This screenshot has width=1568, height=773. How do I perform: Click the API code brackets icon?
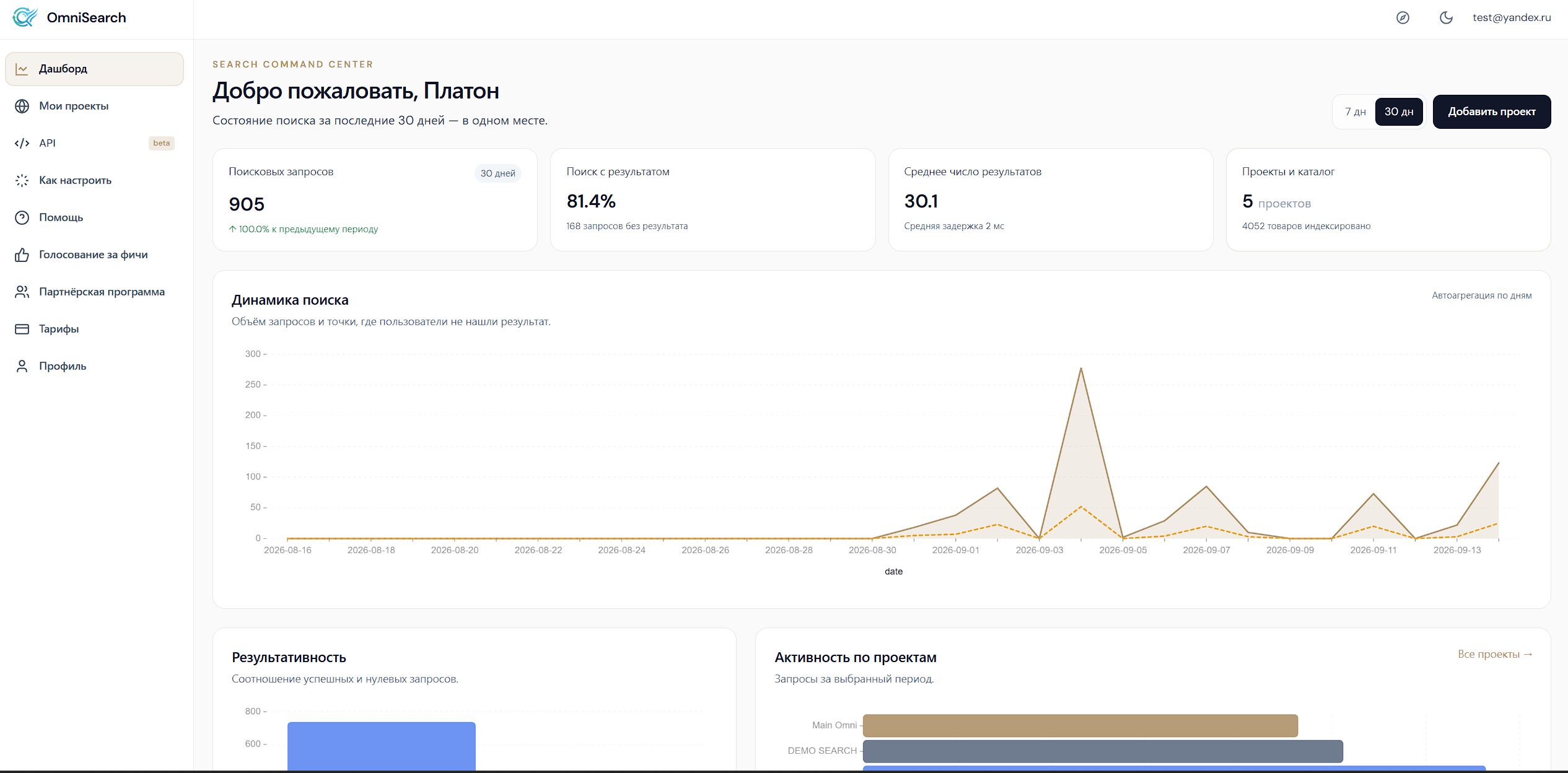(22, 143)
